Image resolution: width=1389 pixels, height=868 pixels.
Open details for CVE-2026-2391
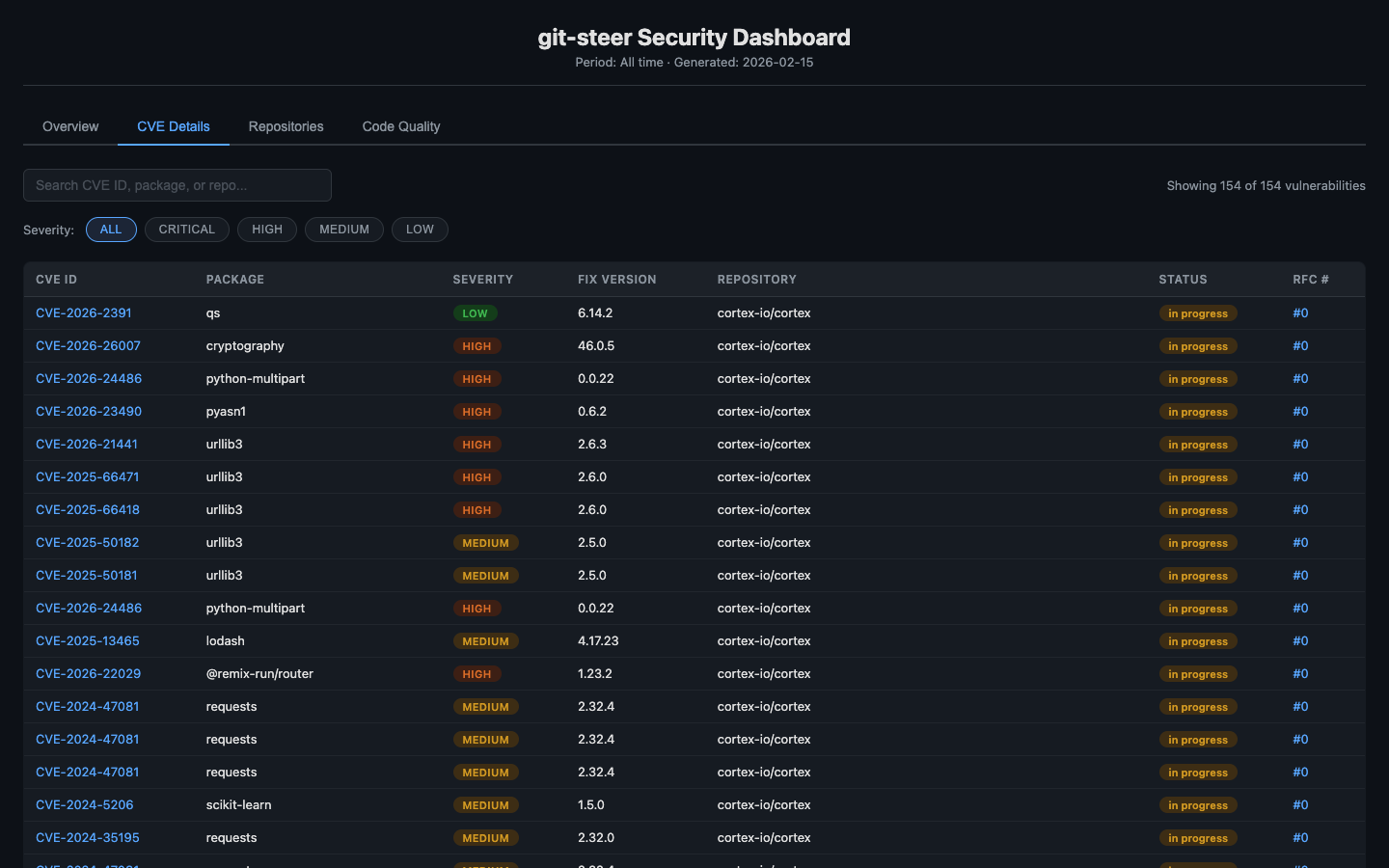(83, 312)
